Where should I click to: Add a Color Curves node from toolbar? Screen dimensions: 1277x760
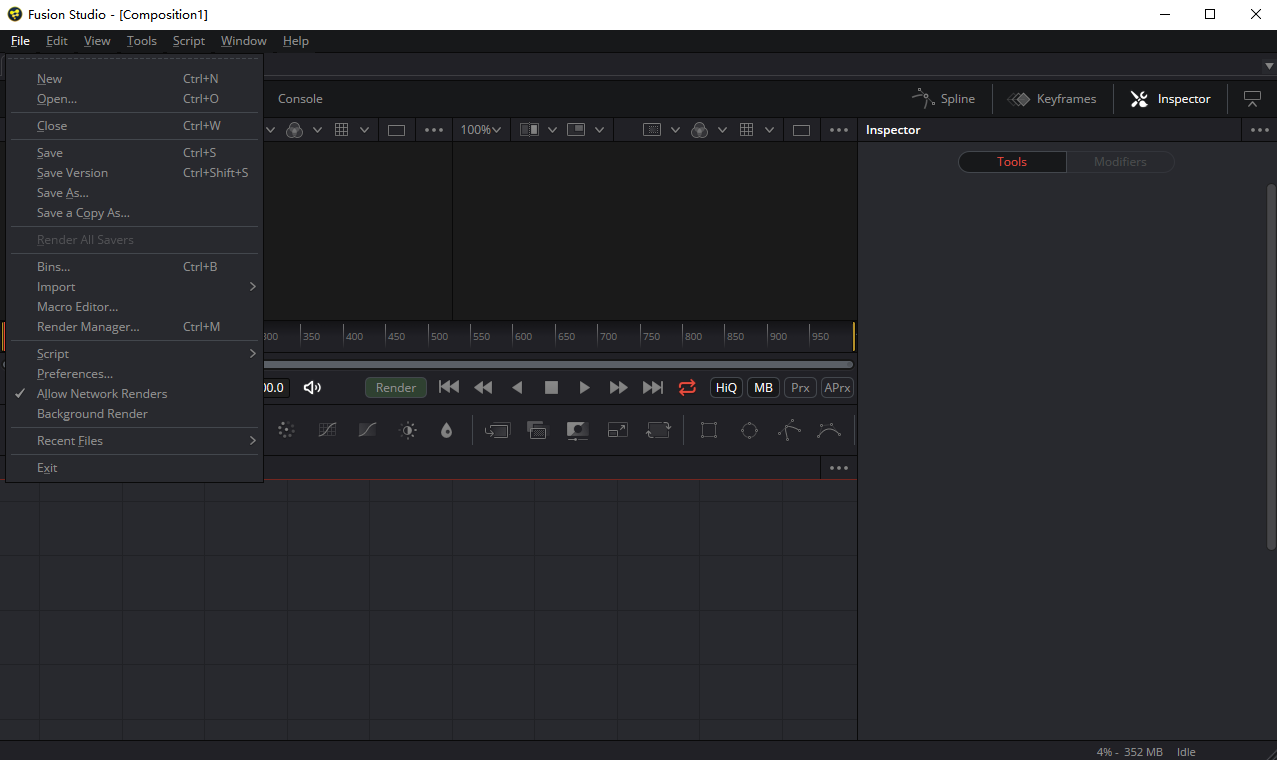click(x=327, y=430)
